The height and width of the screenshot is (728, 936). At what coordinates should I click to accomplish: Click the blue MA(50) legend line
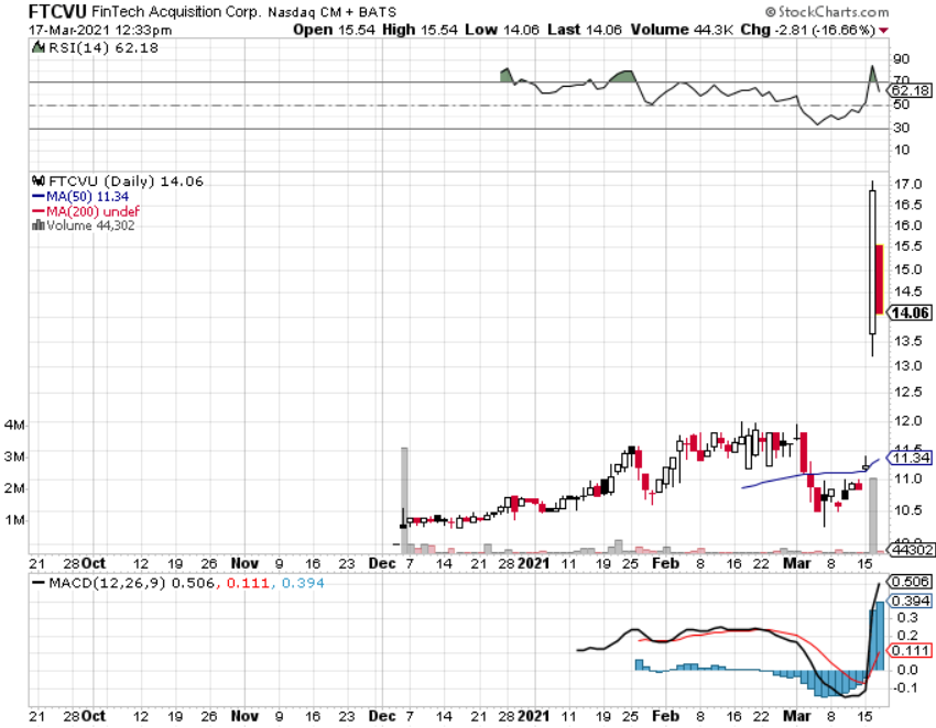pos(38,196)
